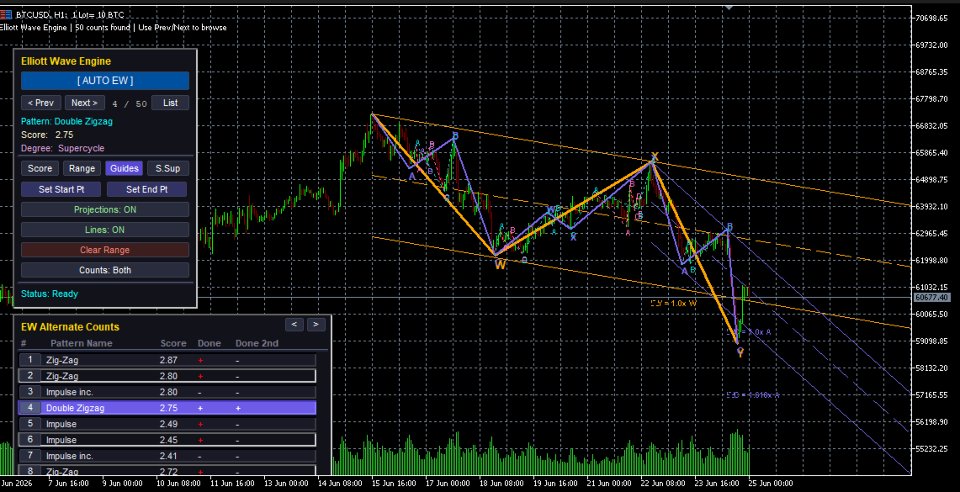The width and height of the screenshot is (960, 492).
Task: Click Set Start Pt button
Action: (61, 189)
